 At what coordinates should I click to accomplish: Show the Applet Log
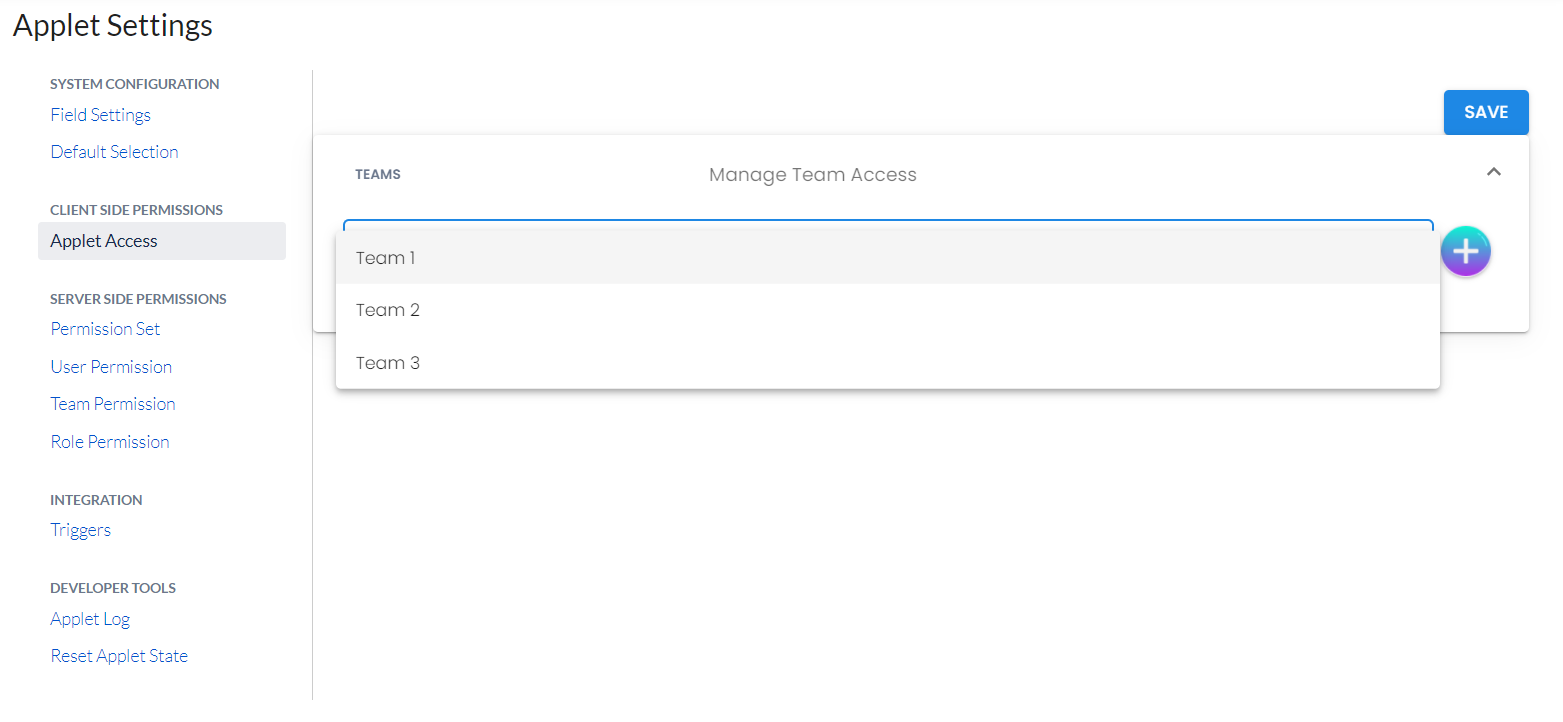coord(90,619)
